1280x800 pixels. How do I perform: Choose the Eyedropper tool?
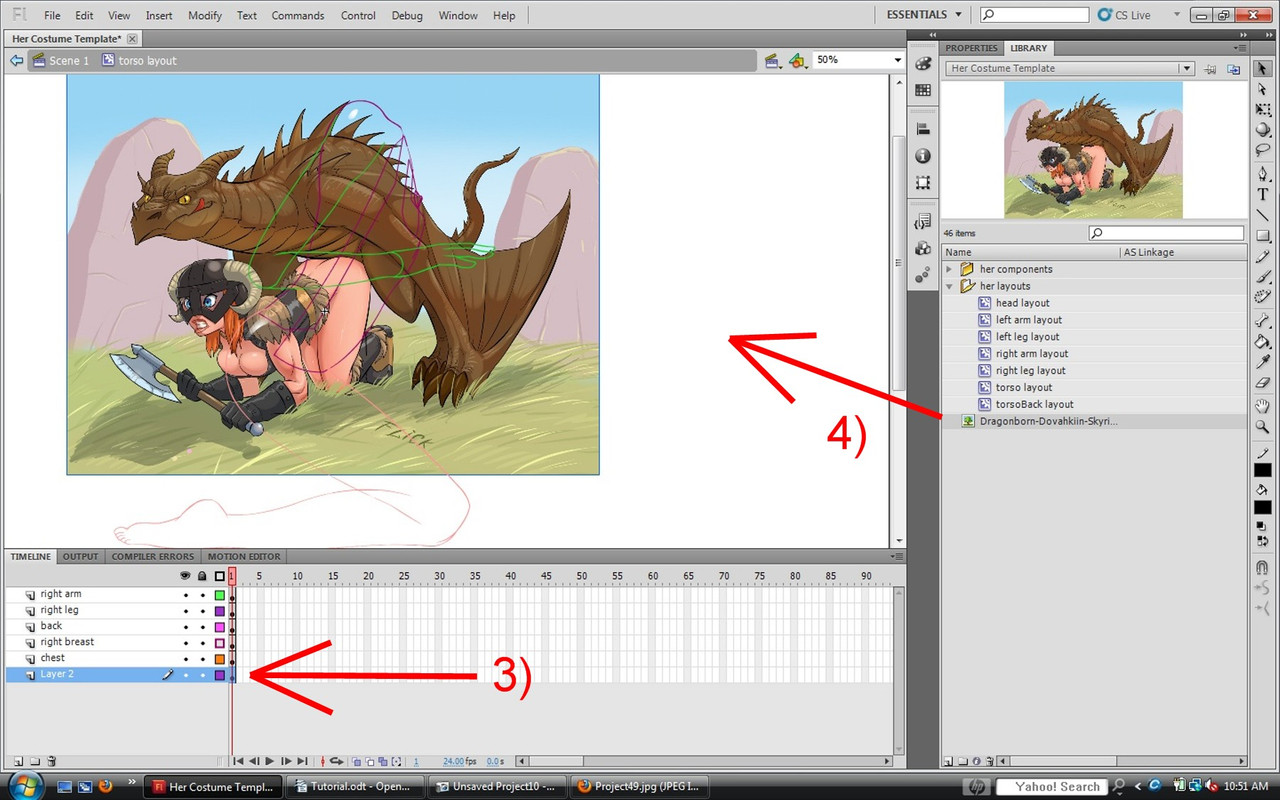pyautogui.click(x=1263, y=362)
